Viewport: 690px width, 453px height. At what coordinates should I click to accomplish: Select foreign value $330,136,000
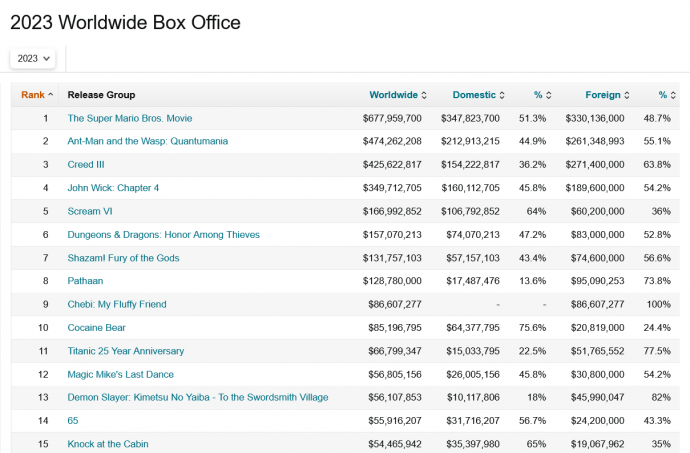[x=595, y=118]
